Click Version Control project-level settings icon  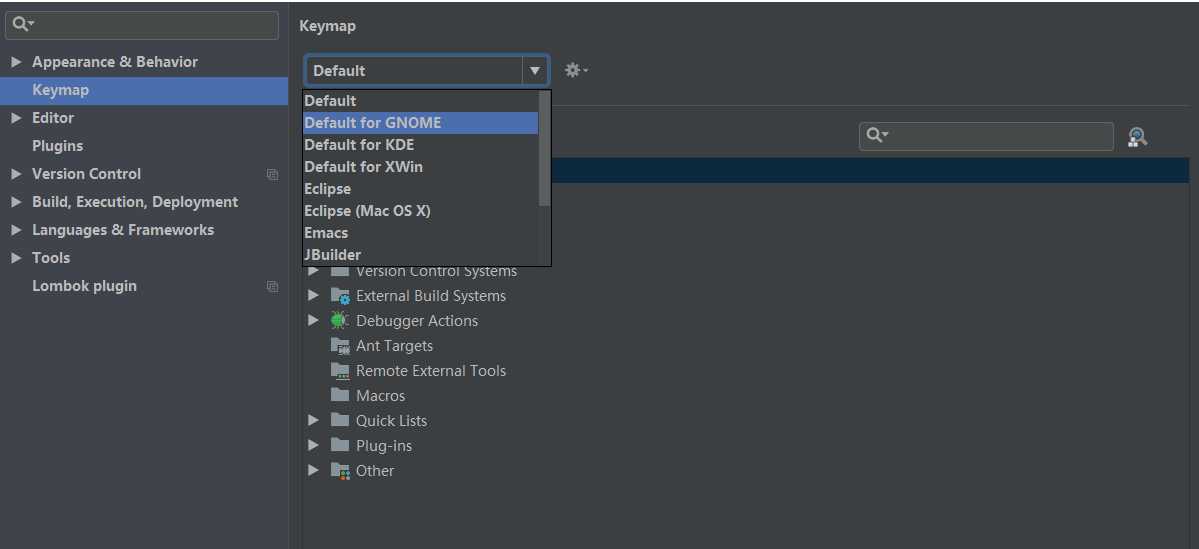pyautogui.click(x=272, y=174)
